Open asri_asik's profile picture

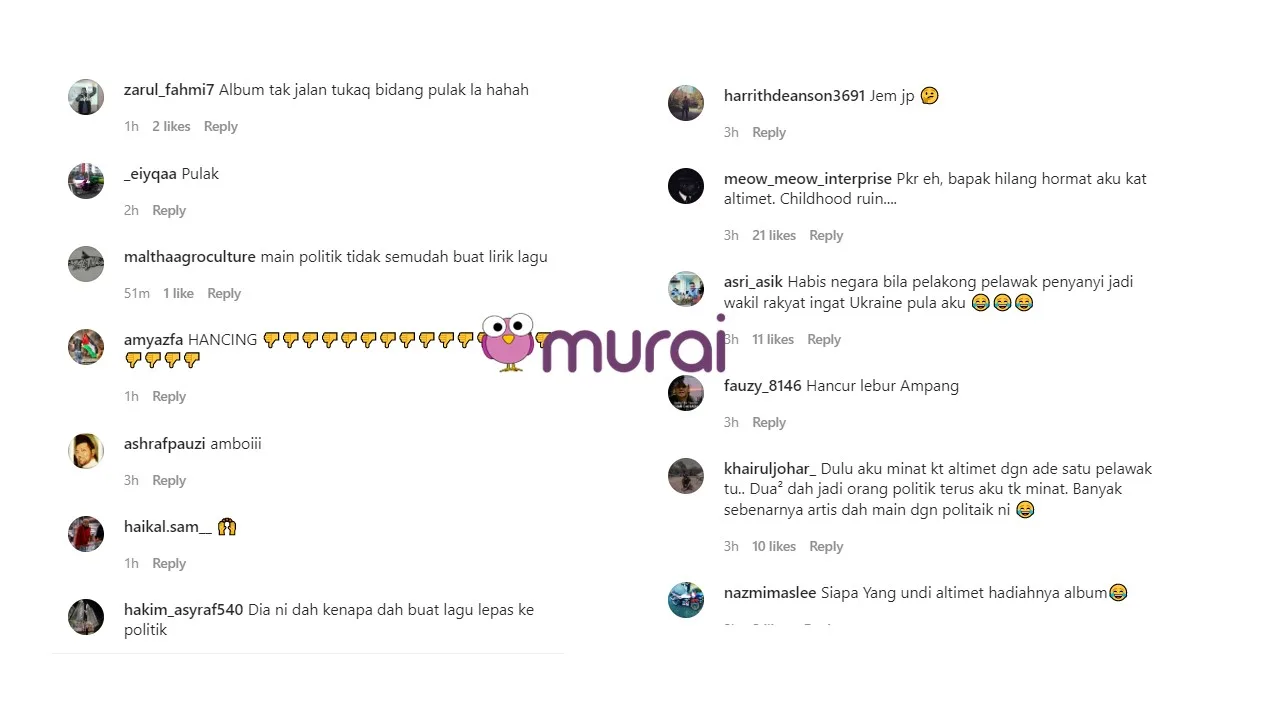click(686, 289)
